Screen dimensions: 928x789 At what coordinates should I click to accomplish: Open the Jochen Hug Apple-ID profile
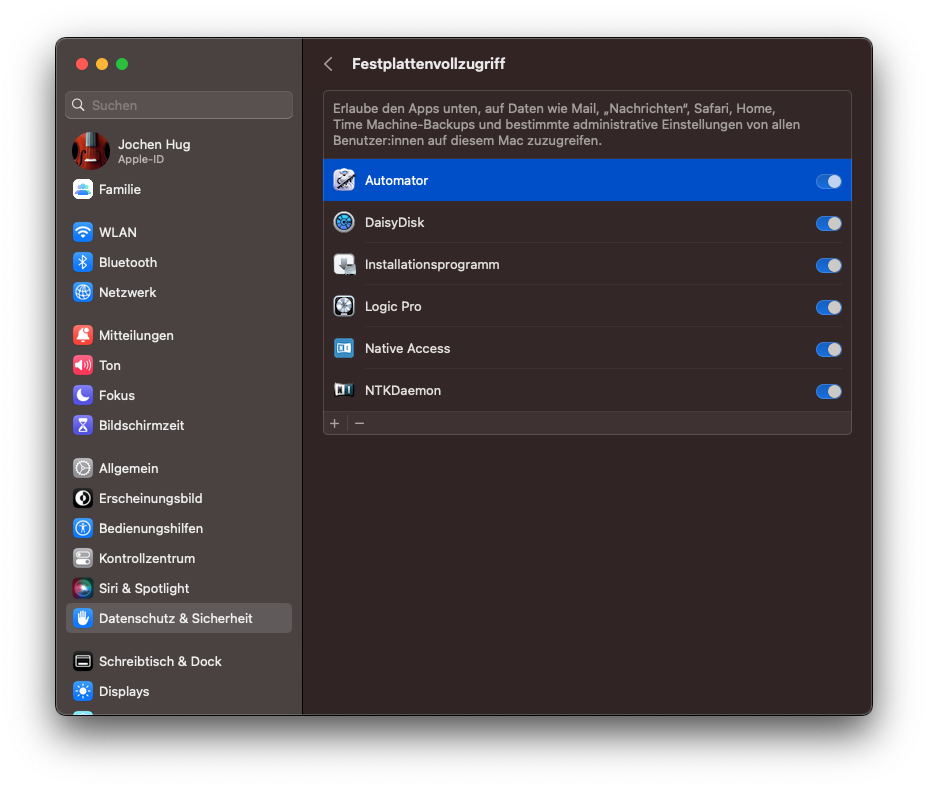tap(153, 151)
